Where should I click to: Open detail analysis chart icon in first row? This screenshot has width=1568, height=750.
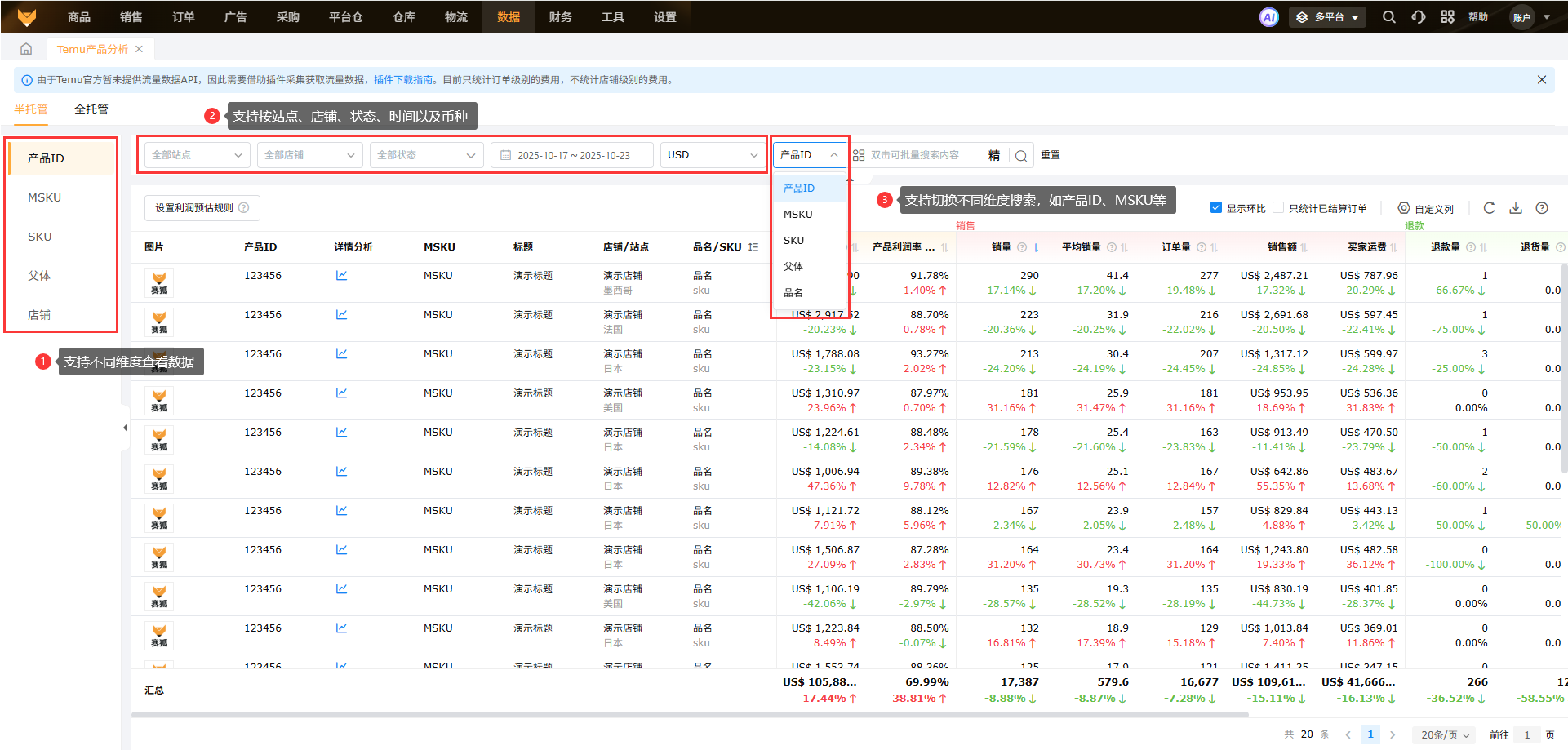341,276
